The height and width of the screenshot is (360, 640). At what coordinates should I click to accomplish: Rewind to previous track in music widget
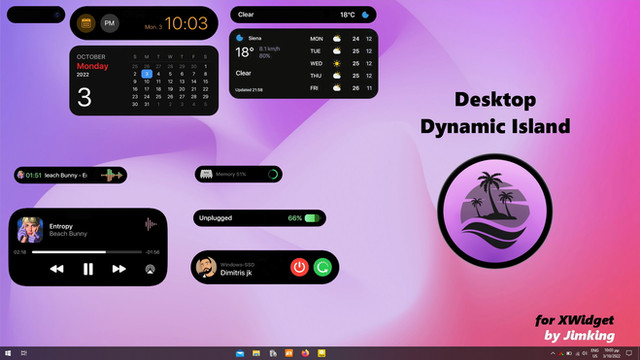pyautogui.click(x=57, y=269)
